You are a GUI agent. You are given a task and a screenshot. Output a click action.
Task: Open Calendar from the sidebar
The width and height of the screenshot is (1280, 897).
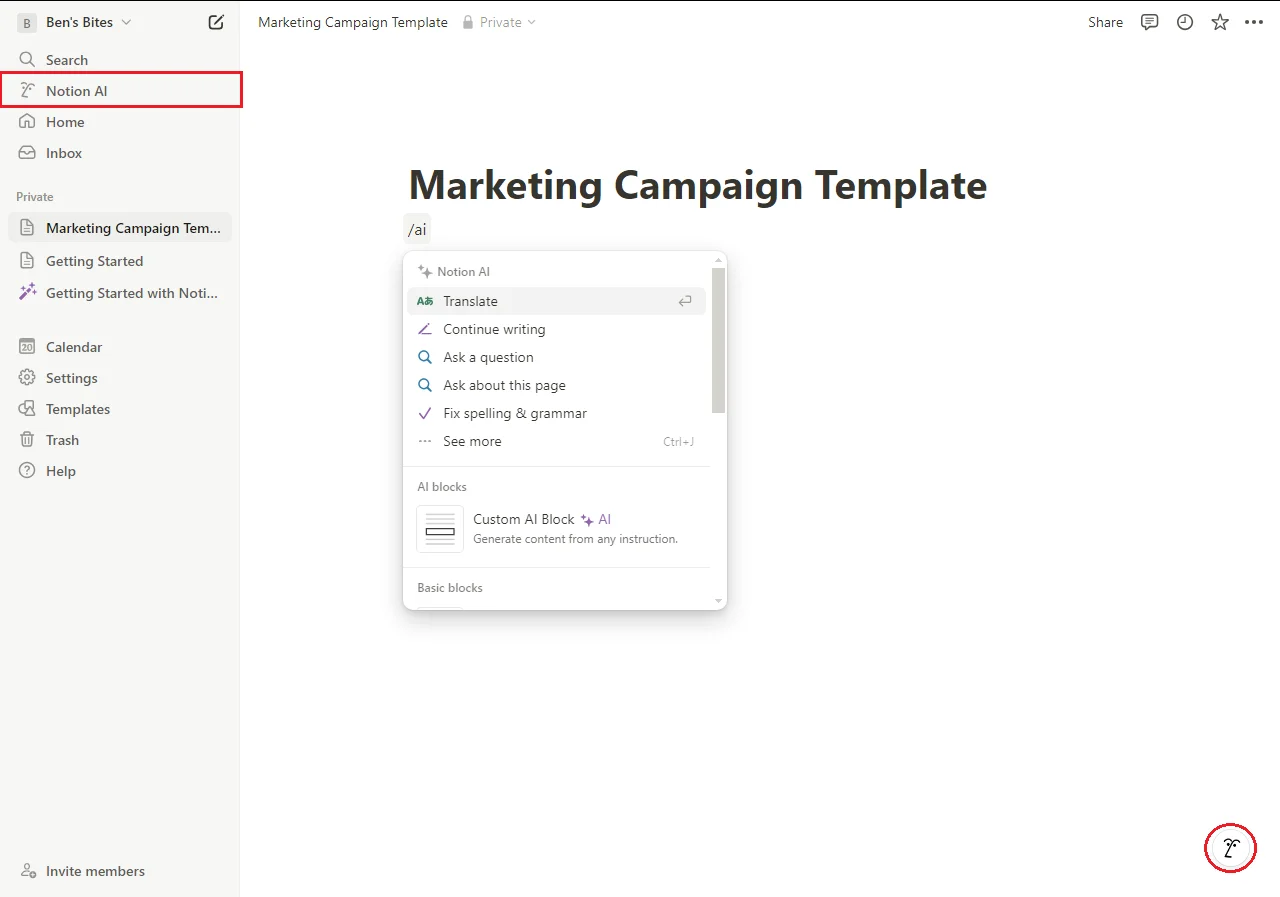pos(120,347)
